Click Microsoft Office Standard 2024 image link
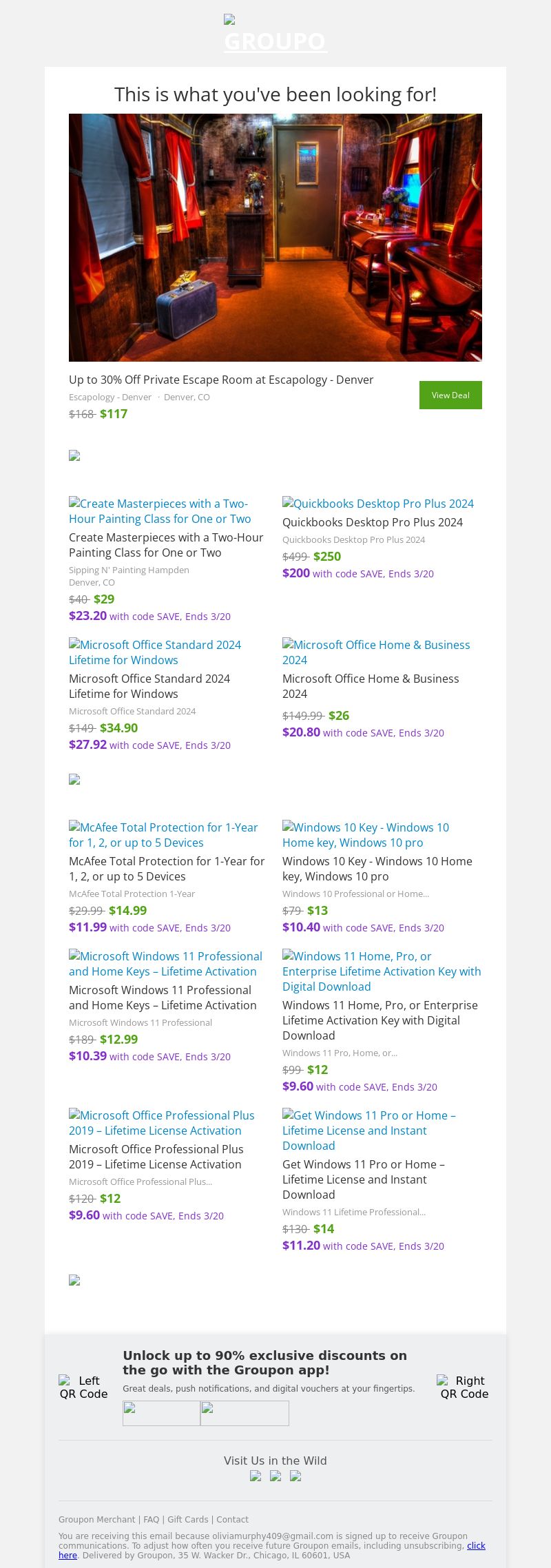 pyautogui.click(x=155, y=652)
